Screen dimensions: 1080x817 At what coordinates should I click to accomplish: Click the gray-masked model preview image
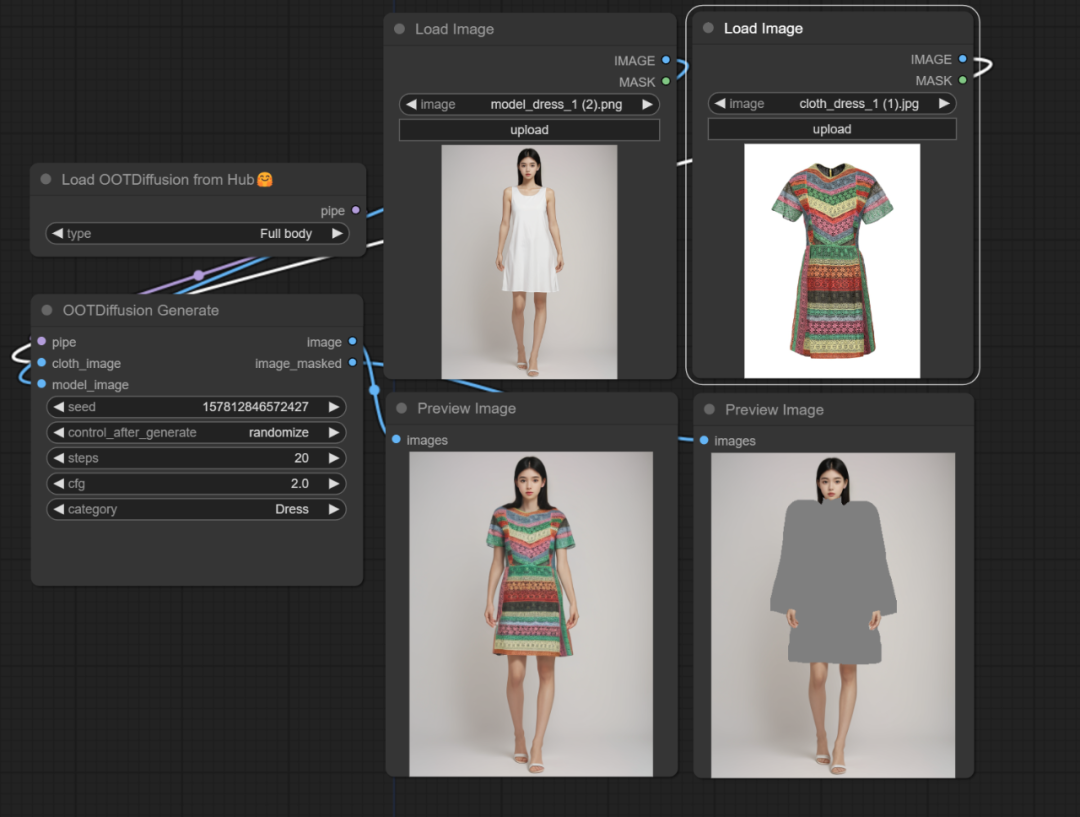(x=833, y=615)
